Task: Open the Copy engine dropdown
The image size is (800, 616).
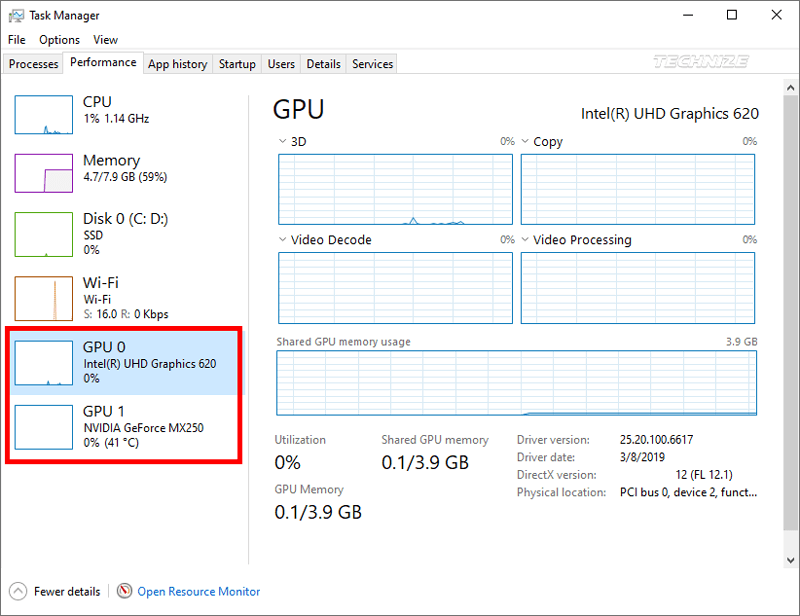Action: (x=525, y=142)
